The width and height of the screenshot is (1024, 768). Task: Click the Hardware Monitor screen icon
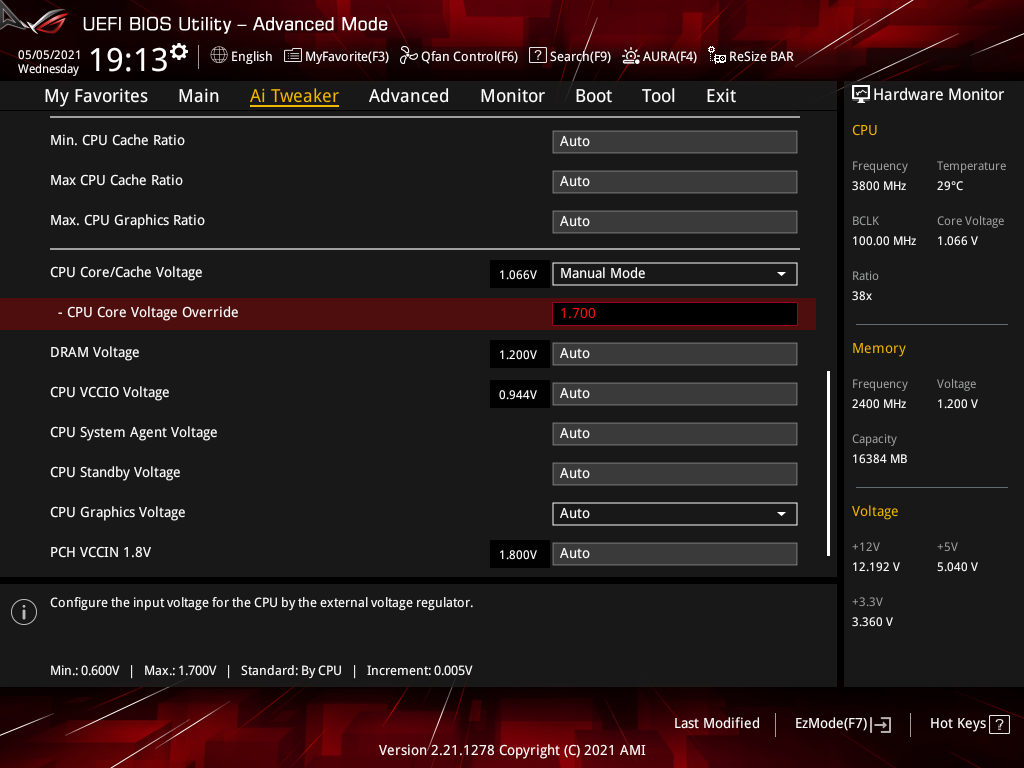coord(861,95)
